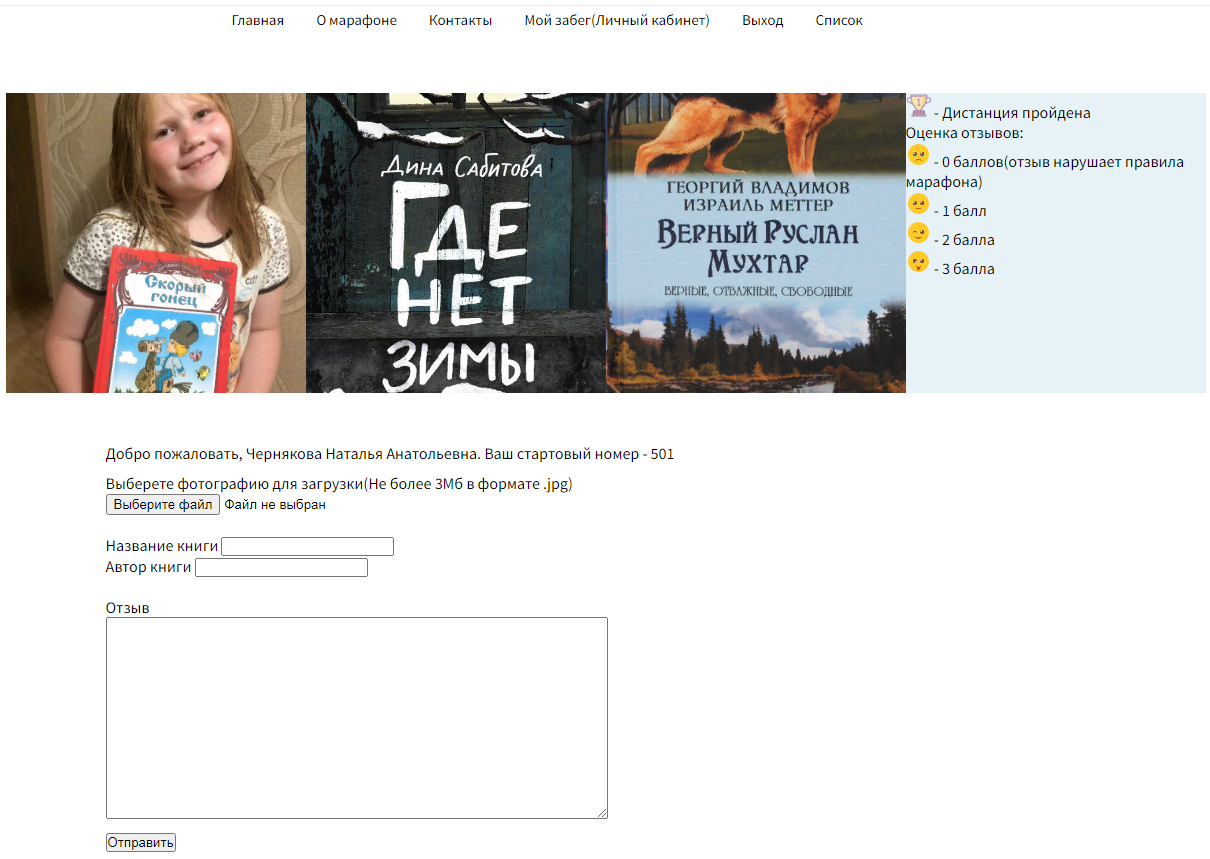The image size is (1210, 859).
Task: Focus the Автор книги input field
Action: (x=281, y=567)
